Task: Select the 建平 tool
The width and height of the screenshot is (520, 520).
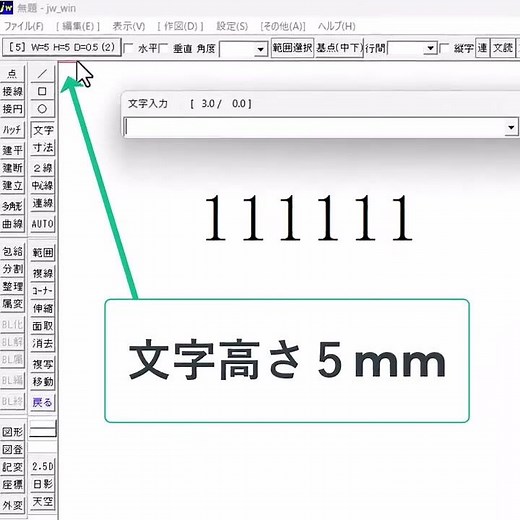Action: tap(12, 150)
